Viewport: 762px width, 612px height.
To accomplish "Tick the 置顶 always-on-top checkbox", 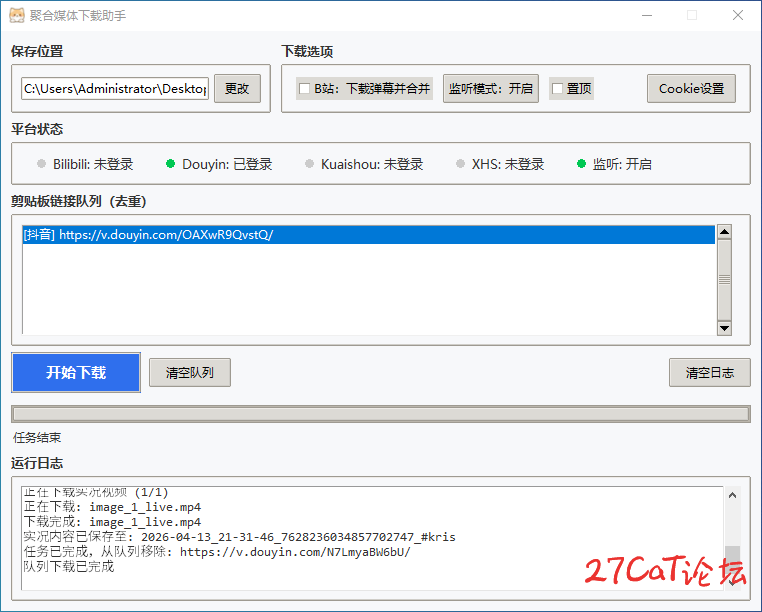I will [x=558, y=89].
